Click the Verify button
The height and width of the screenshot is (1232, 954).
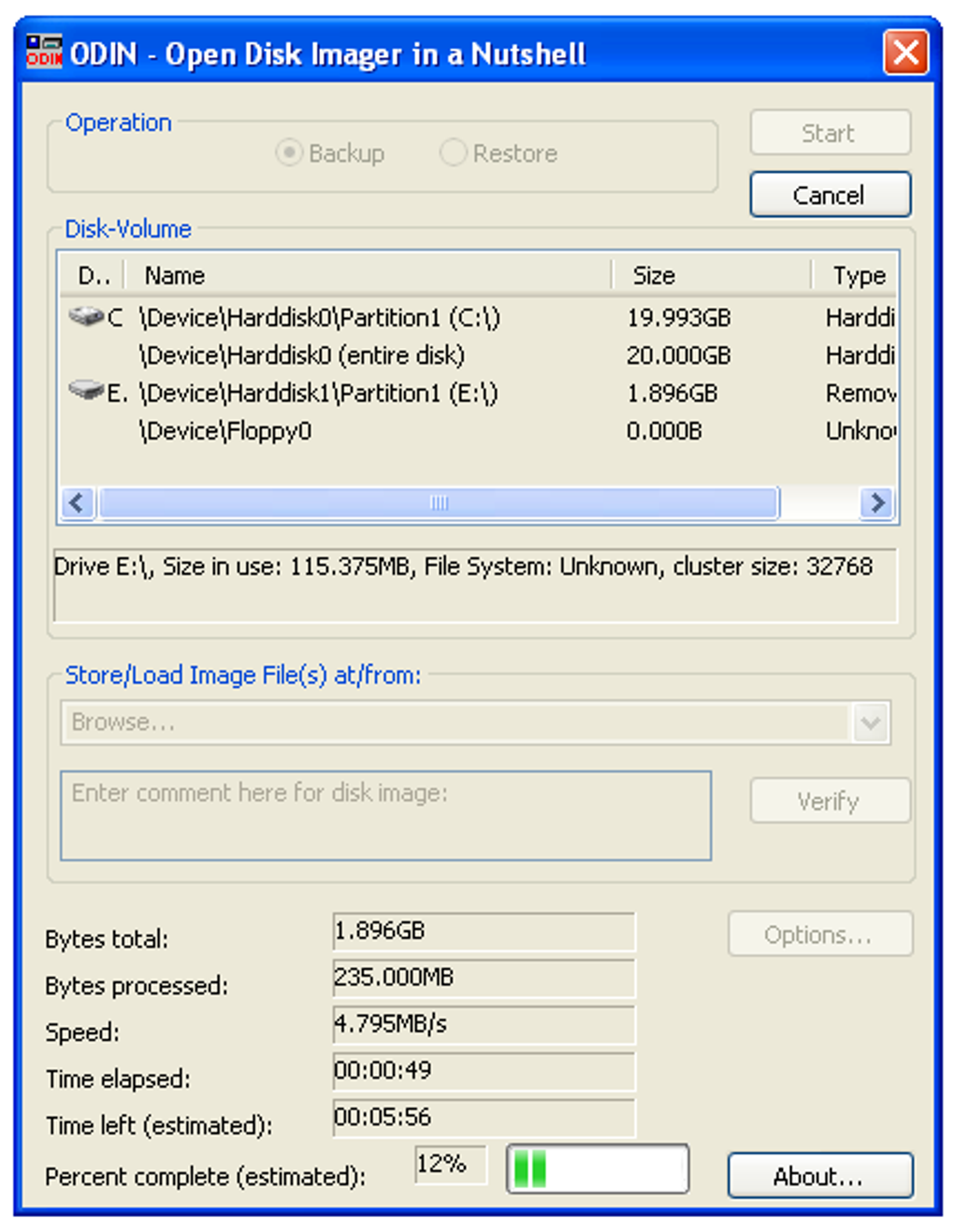[829, 801]
